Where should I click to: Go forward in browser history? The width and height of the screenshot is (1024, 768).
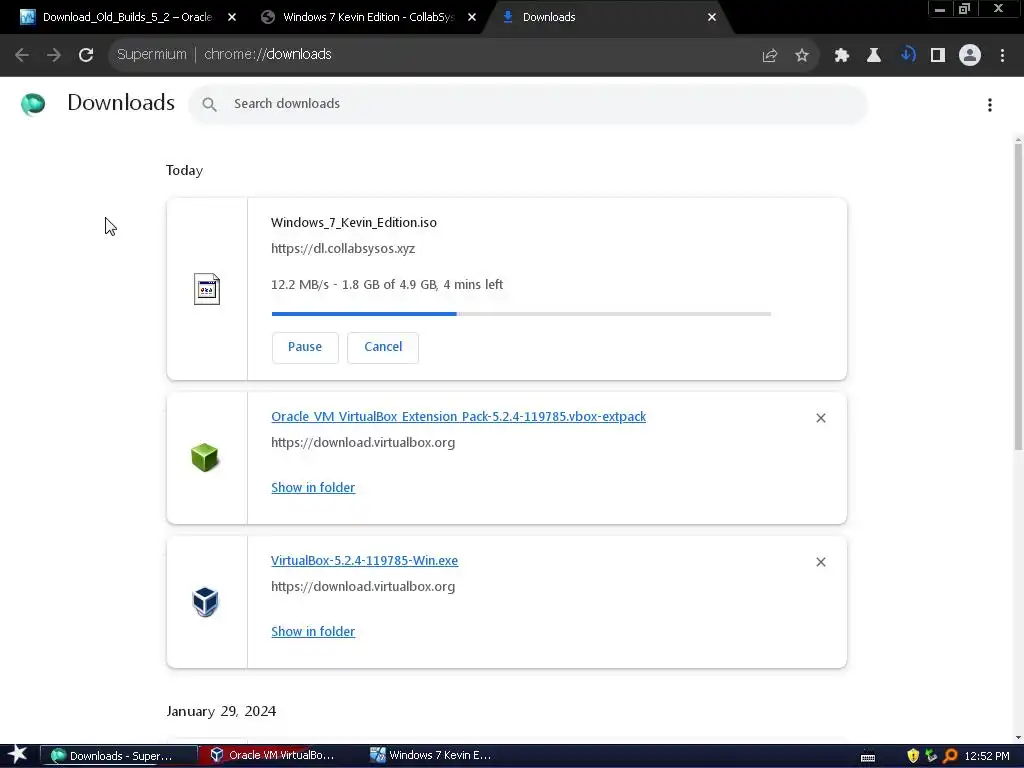(54, 55)
